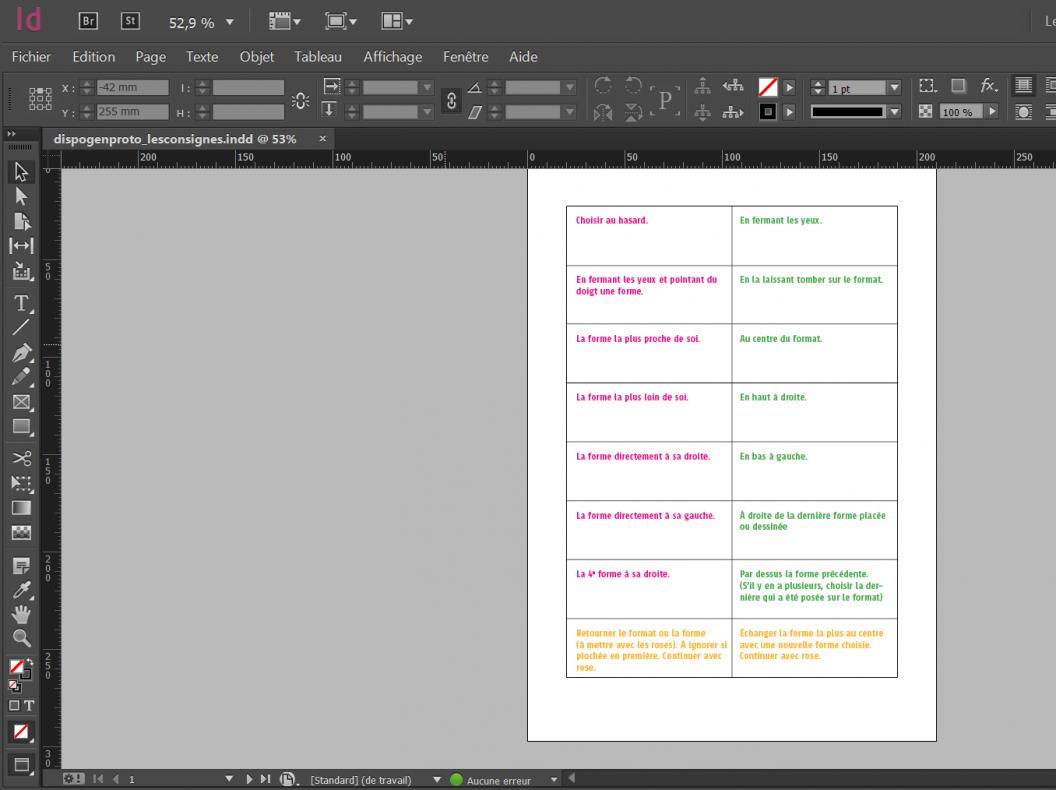Image resolution: width=1056 pixels, height=790 pixels.
Task: Select the Free Transform tool
Action: point(21,483)
